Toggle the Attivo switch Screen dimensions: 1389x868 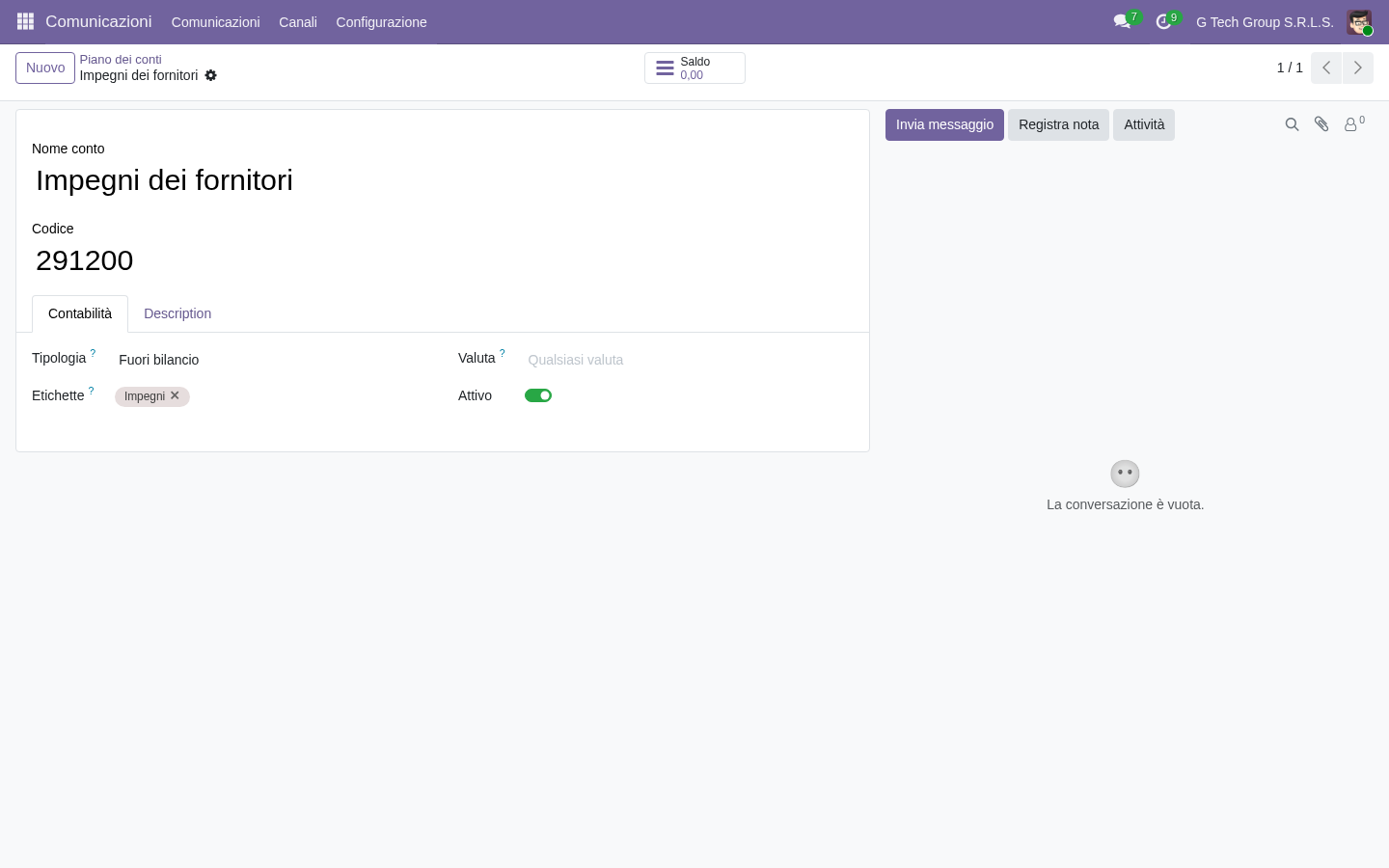538,395
